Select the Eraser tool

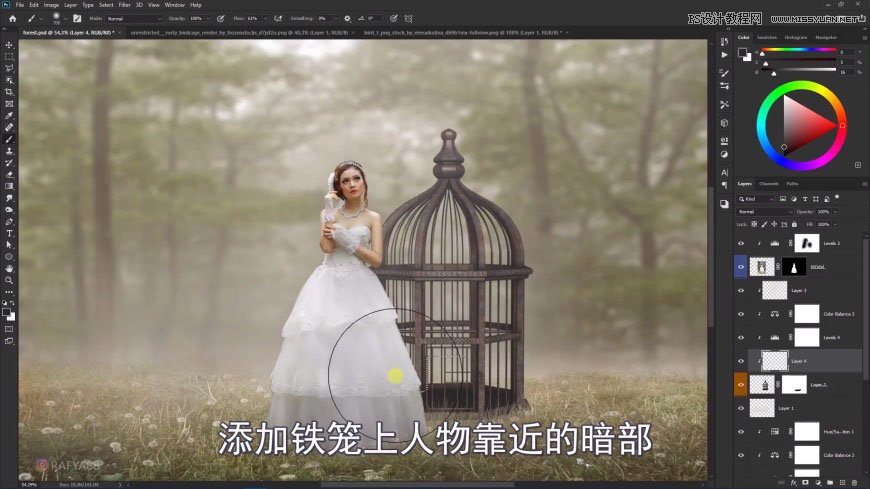[9, 174]
